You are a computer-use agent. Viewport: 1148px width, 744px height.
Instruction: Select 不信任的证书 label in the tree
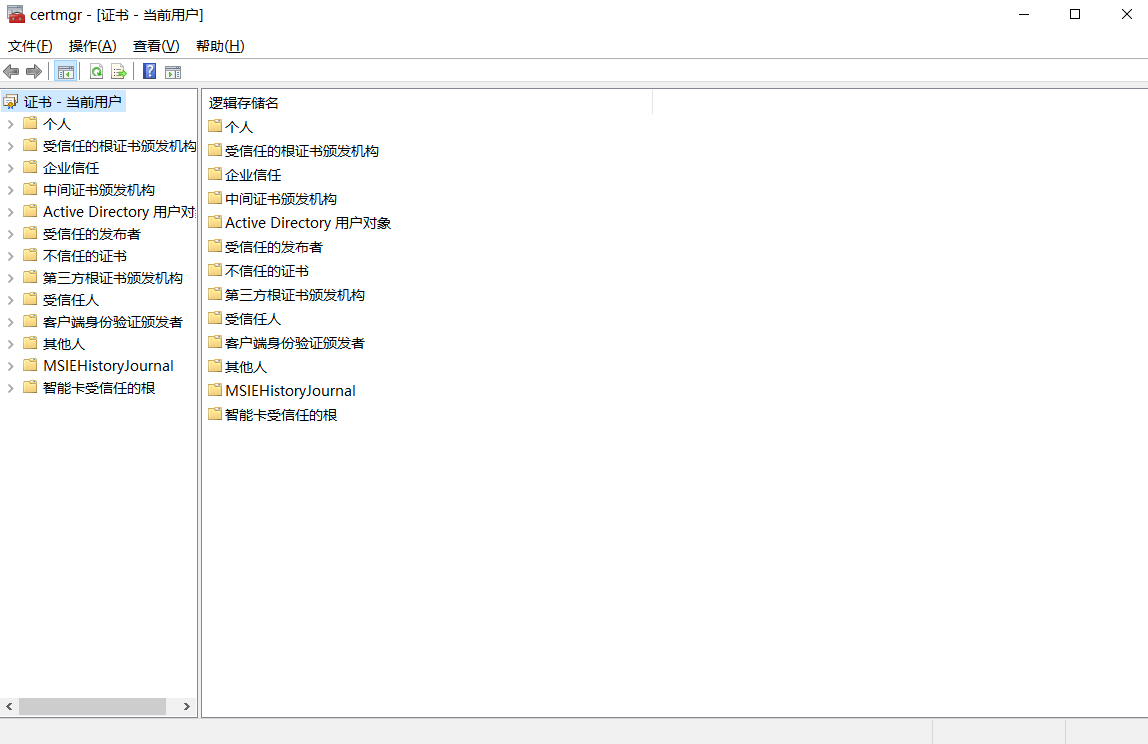click(x=85, y=256)
